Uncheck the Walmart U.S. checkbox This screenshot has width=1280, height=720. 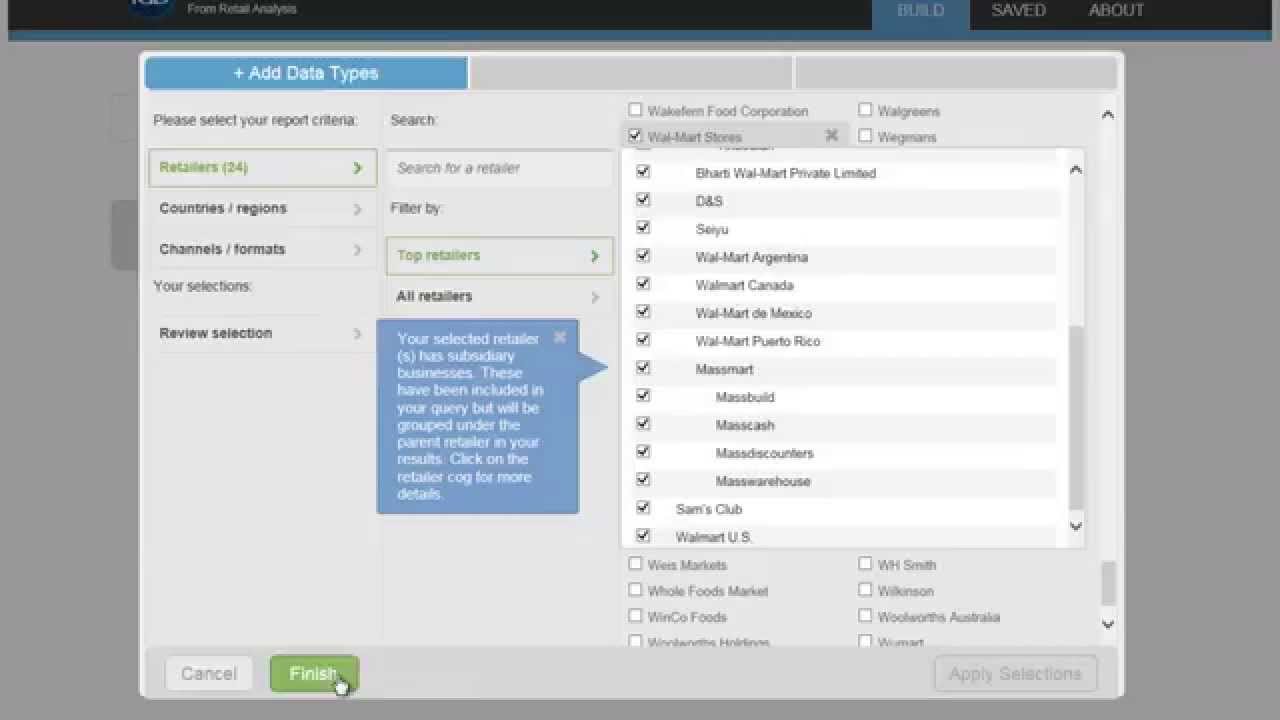tap(643, 535)
